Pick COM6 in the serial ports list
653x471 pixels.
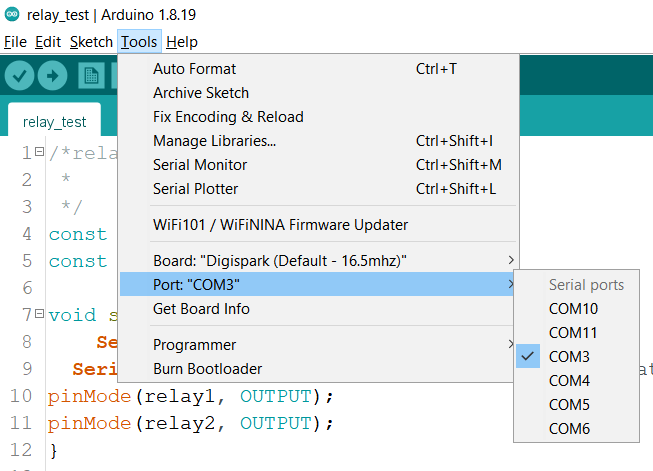tap(569, 429)
